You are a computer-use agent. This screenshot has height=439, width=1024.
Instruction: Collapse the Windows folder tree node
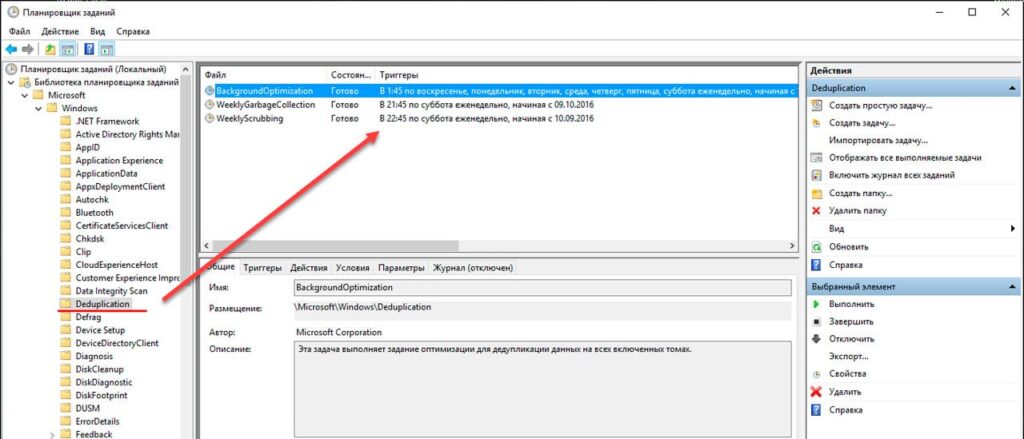pos(38,108)
